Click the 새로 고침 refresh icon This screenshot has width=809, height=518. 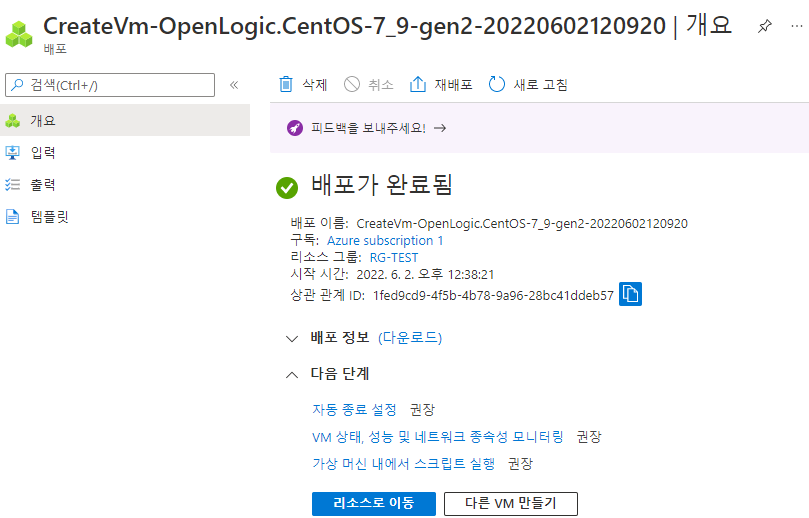496,84
